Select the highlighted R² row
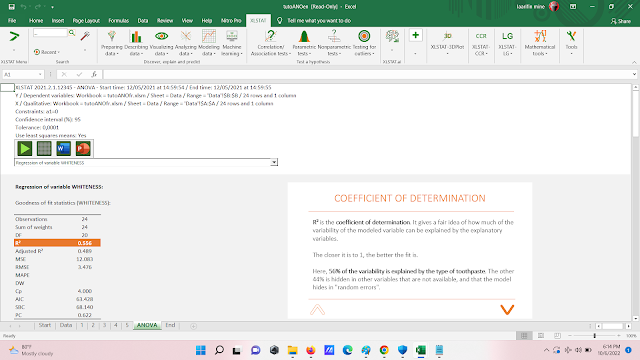640x360 pixels. pos(57,243)
